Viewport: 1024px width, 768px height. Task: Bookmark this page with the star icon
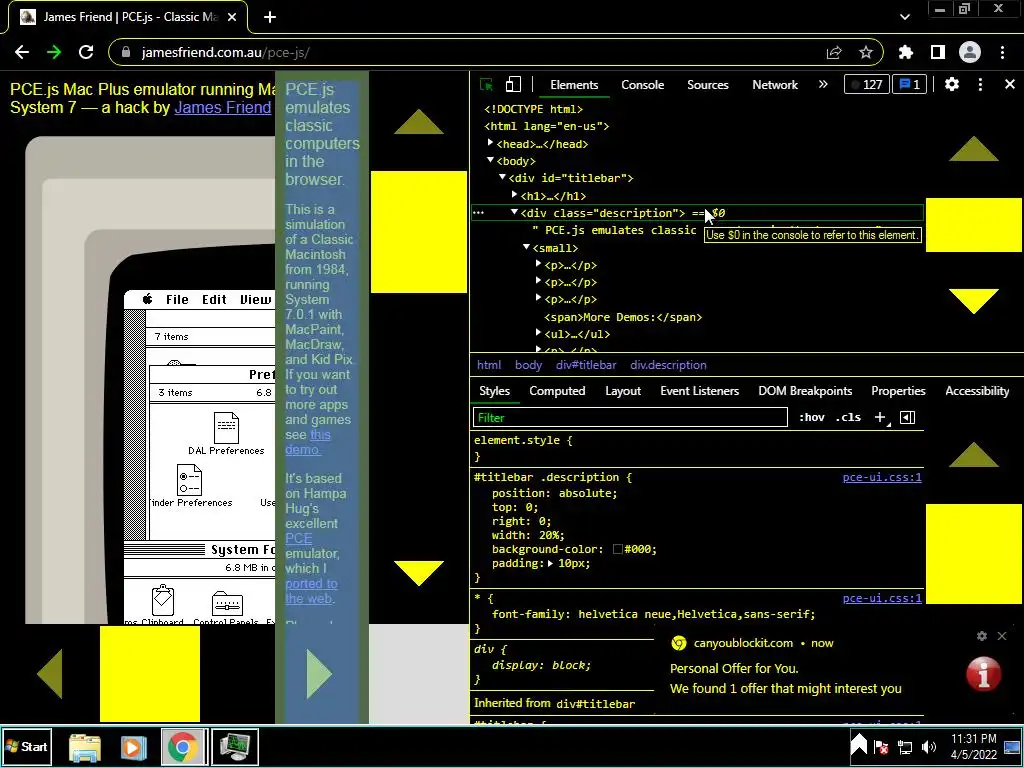[x=865, y=52]
